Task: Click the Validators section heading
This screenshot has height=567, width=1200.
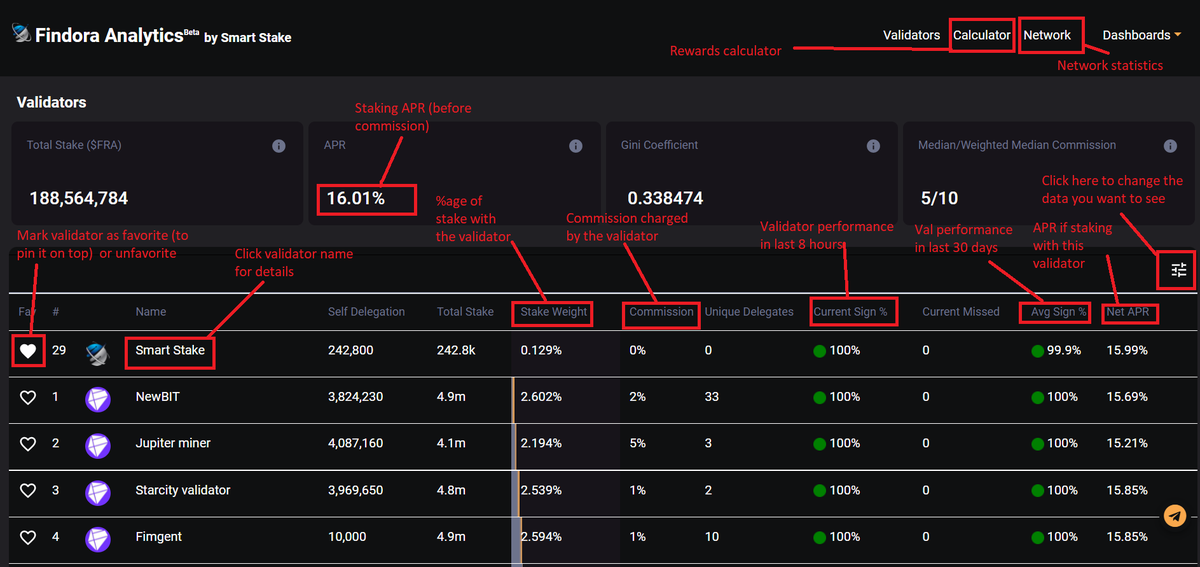Action: pos(52,102)
